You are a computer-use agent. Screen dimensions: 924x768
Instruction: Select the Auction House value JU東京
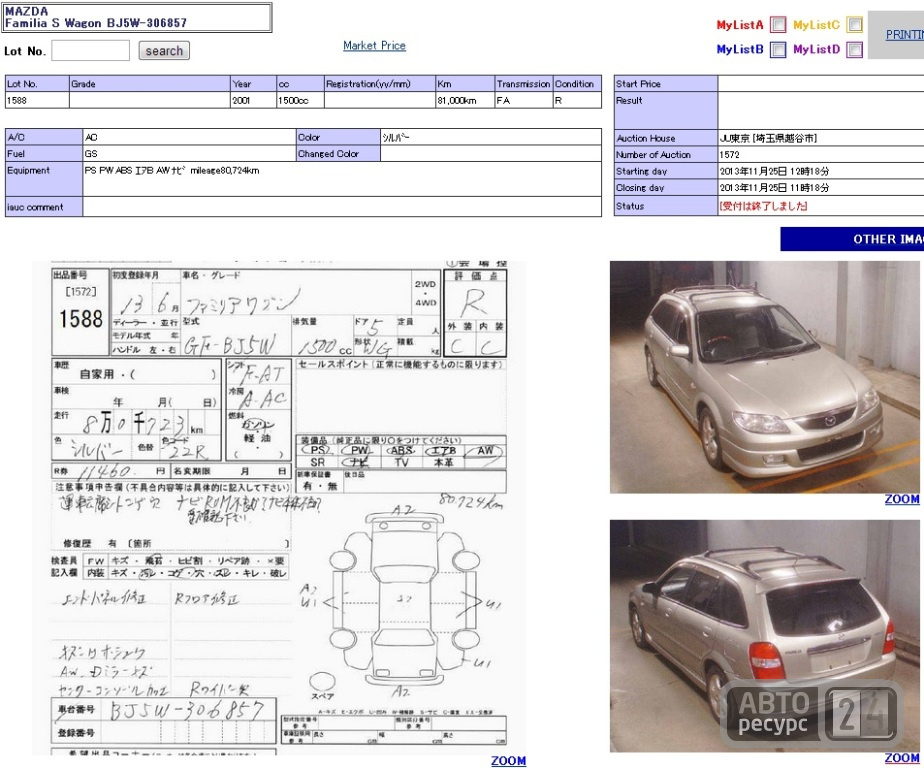click(768, 138)
